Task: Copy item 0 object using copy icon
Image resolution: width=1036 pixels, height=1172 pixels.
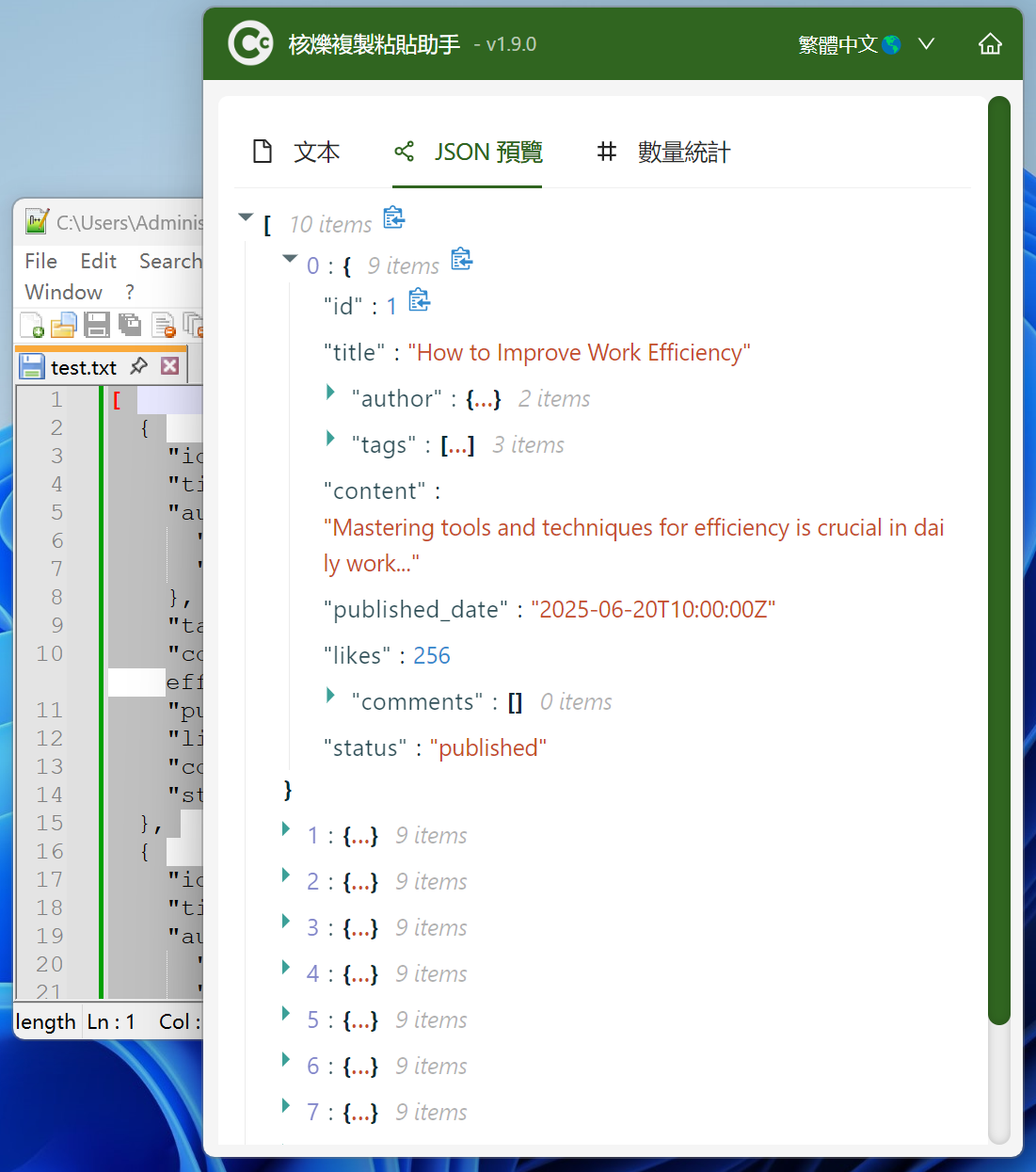Action: click(461, 259)
